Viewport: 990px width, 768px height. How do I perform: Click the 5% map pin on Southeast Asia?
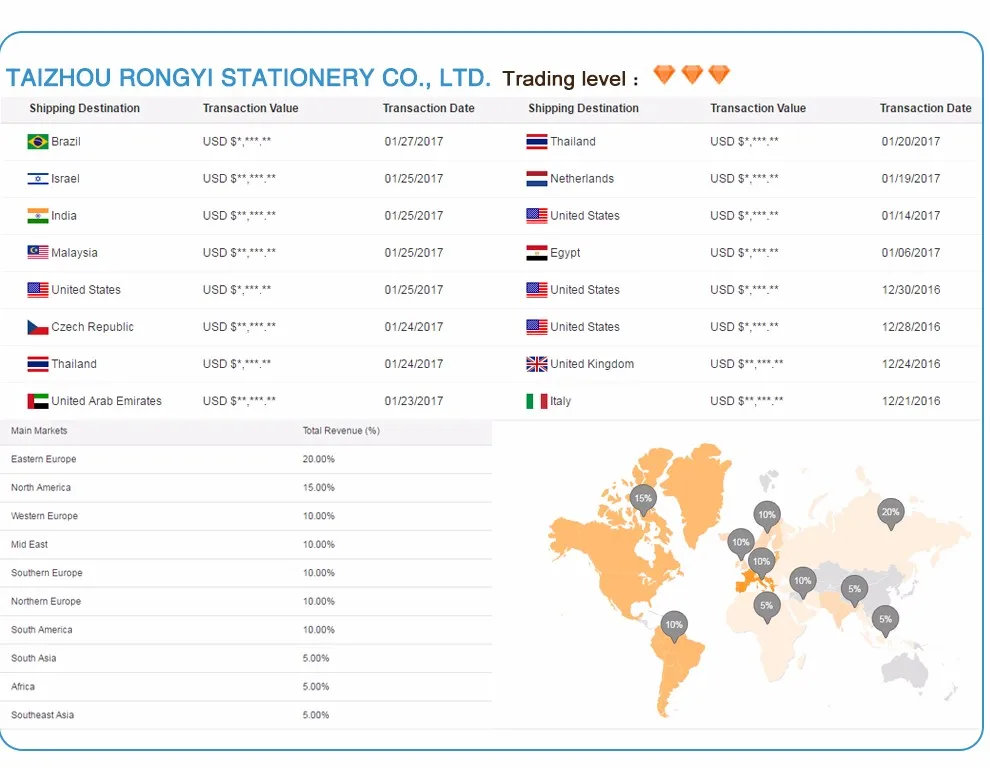[x=885, y=621]
